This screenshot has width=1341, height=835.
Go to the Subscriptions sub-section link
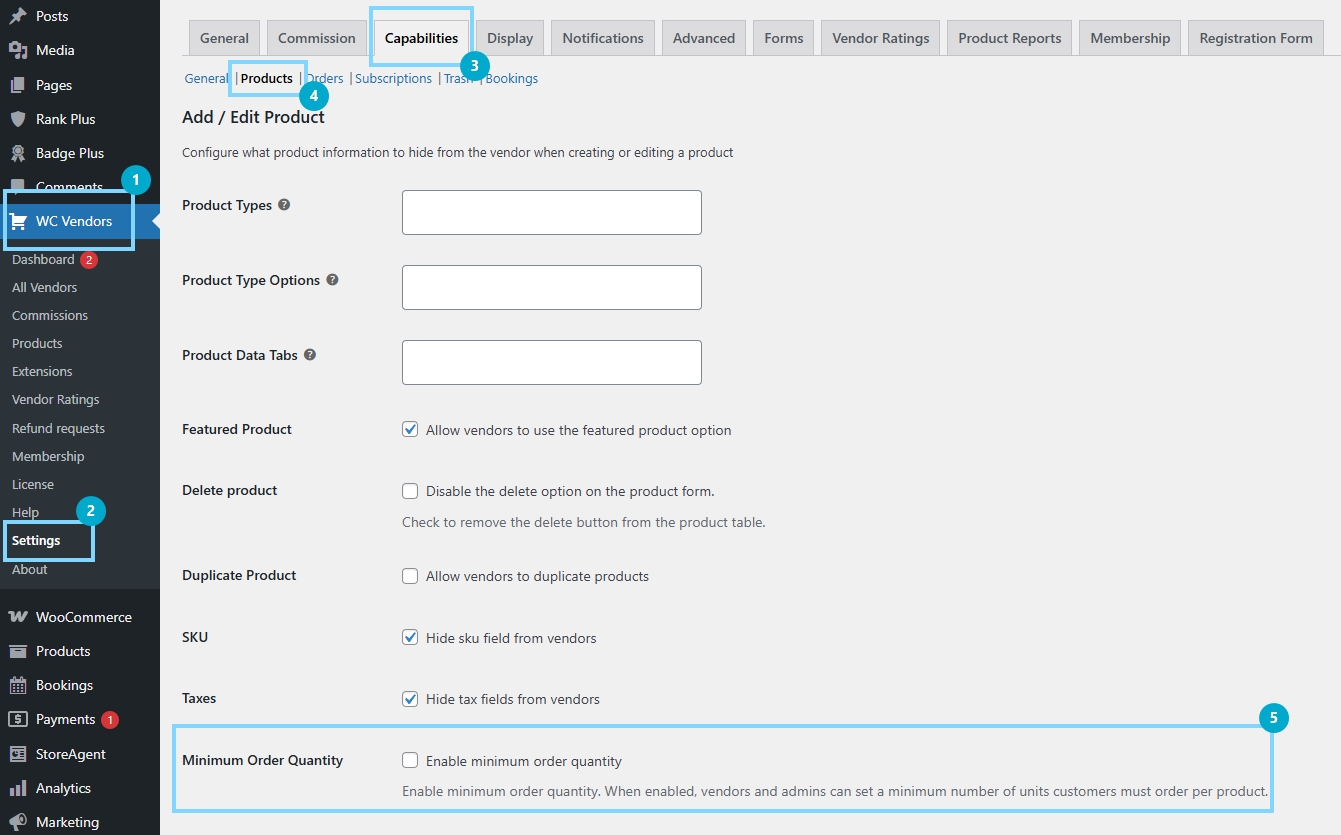393,78
